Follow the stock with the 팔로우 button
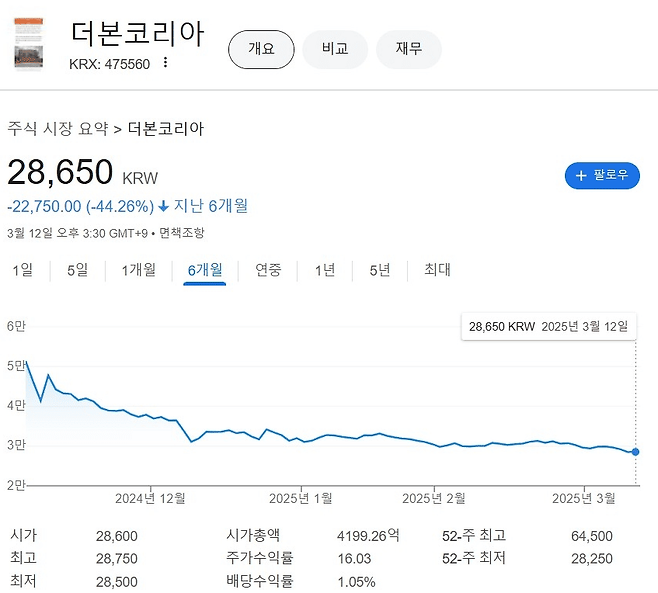 coord(602,175)
